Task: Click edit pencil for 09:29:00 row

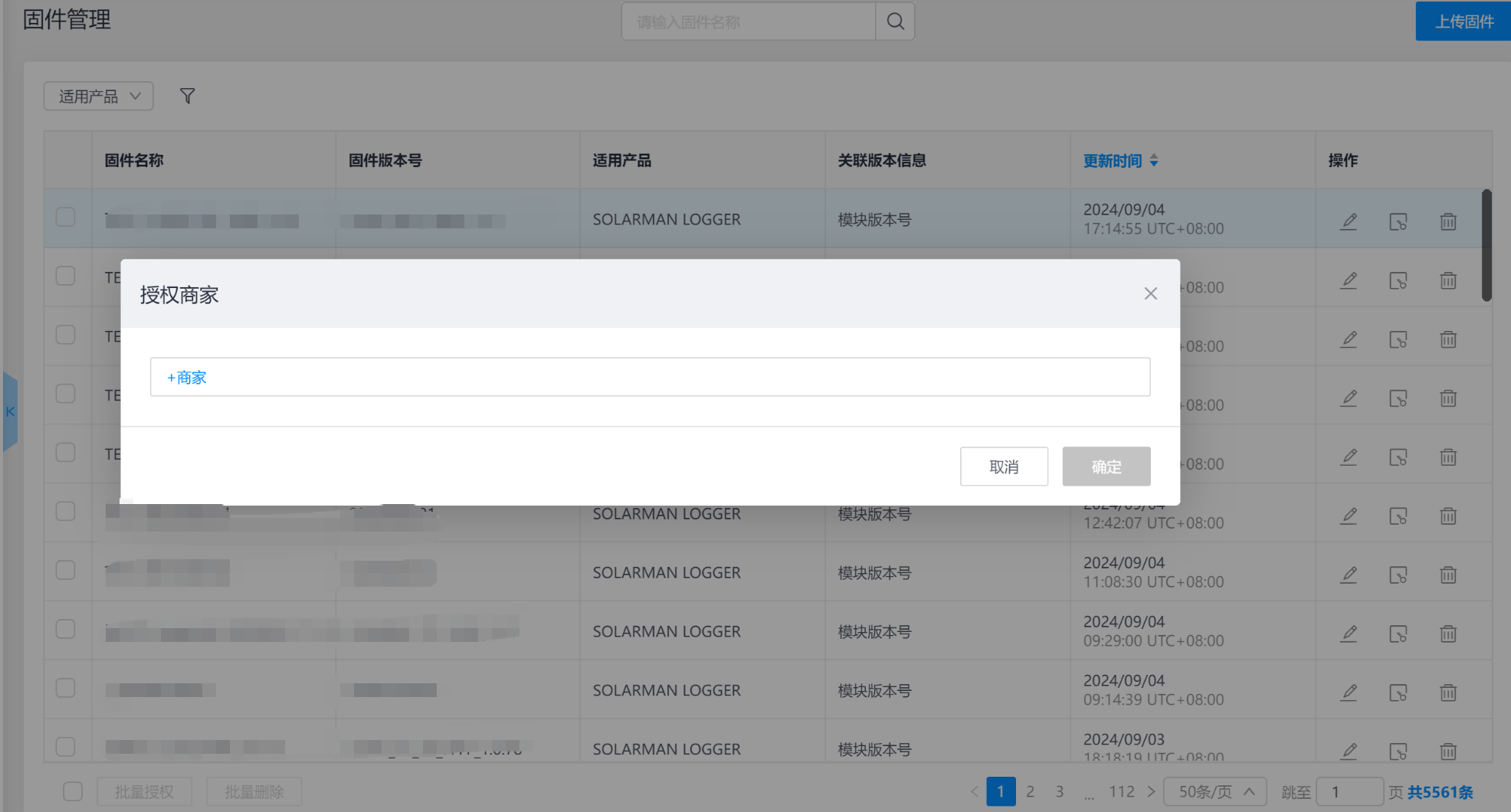Action: 1349,634
